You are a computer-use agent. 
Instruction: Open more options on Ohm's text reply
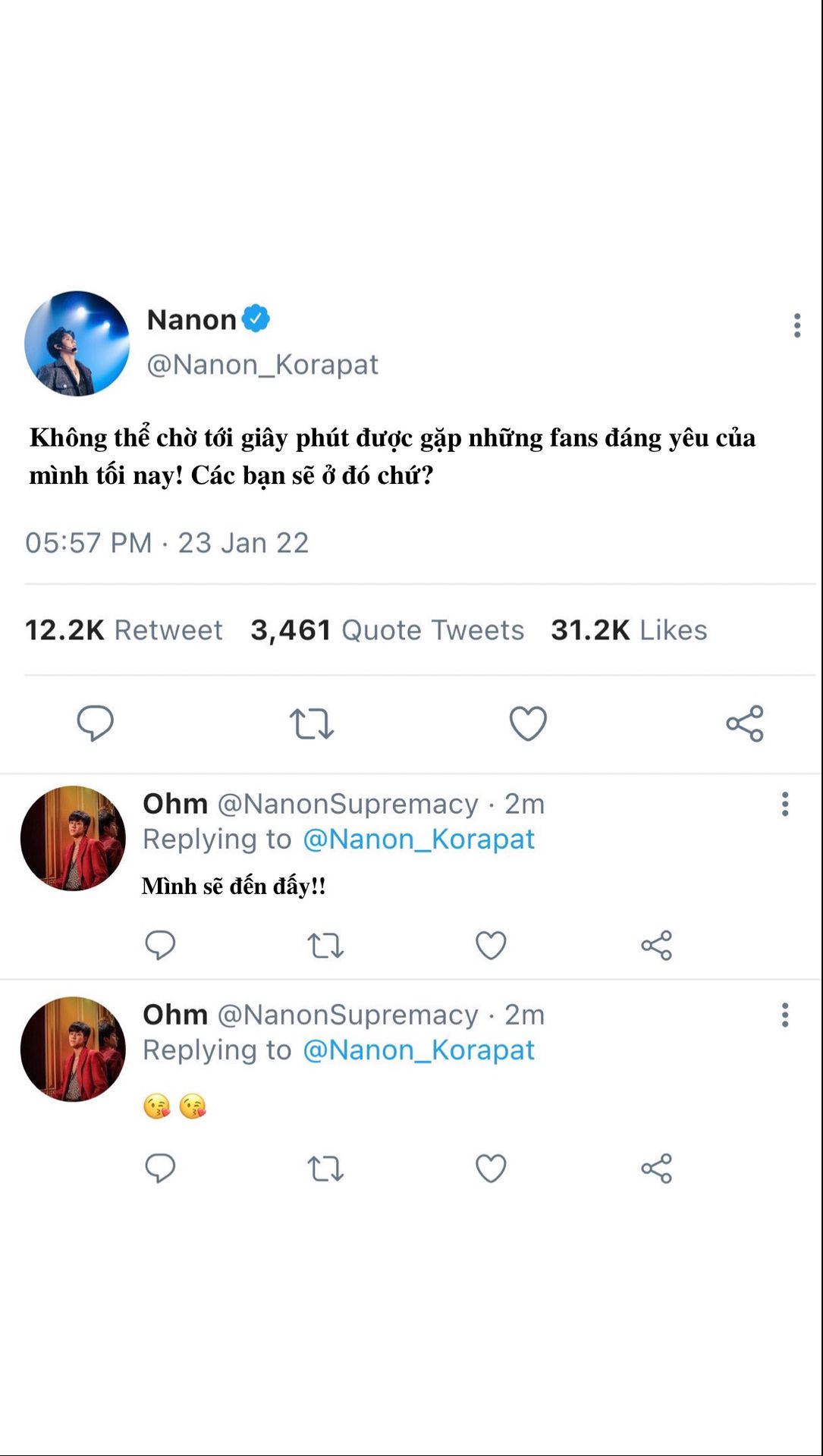(785, 804)
